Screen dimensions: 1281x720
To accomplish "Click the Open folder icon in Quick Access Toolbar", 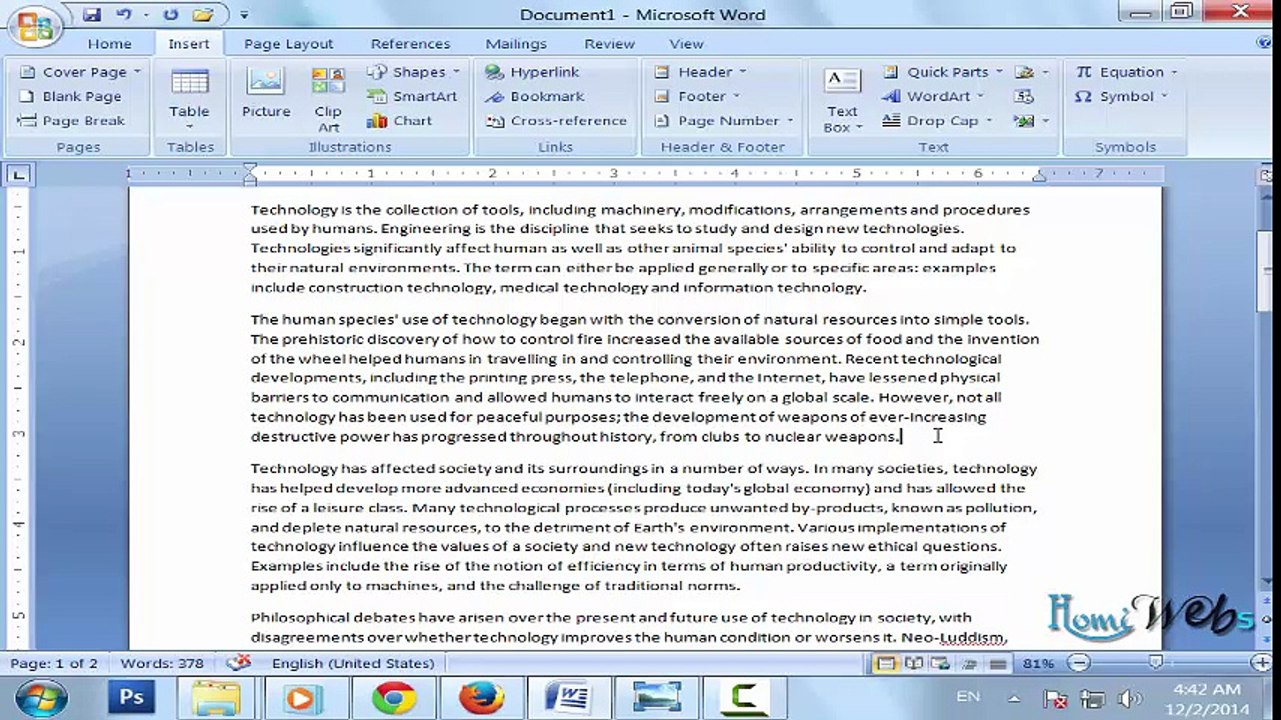I will coord(203,15).
